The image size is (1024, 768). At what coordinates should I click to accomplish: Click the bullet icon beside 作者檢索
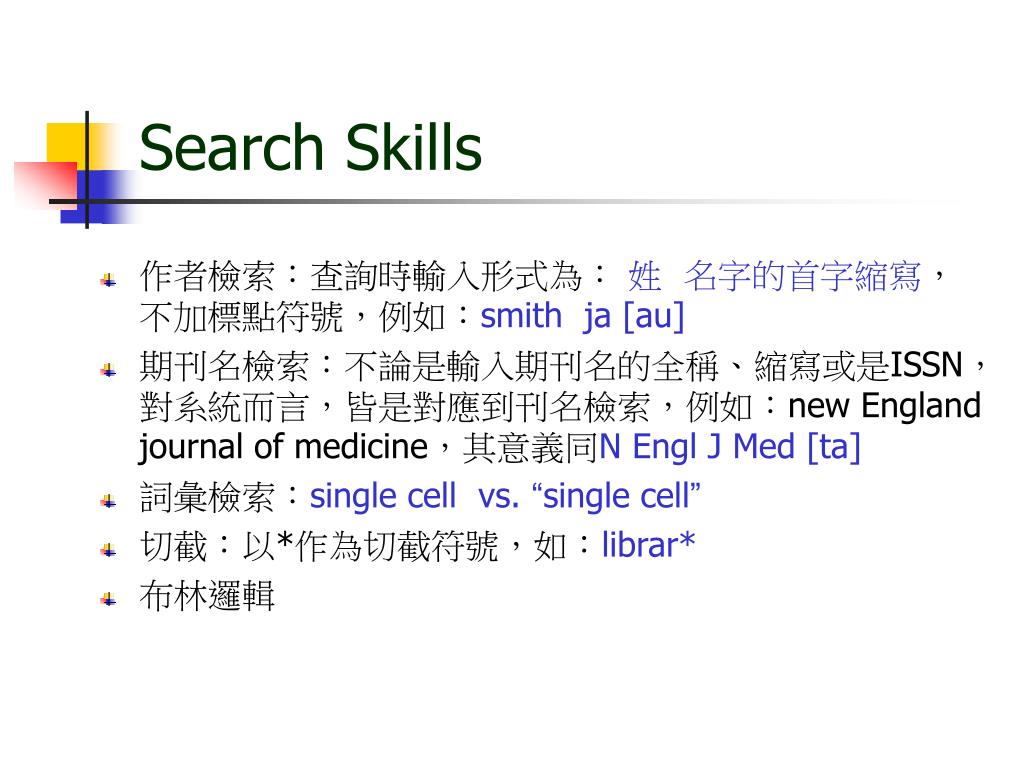point(108,281)
